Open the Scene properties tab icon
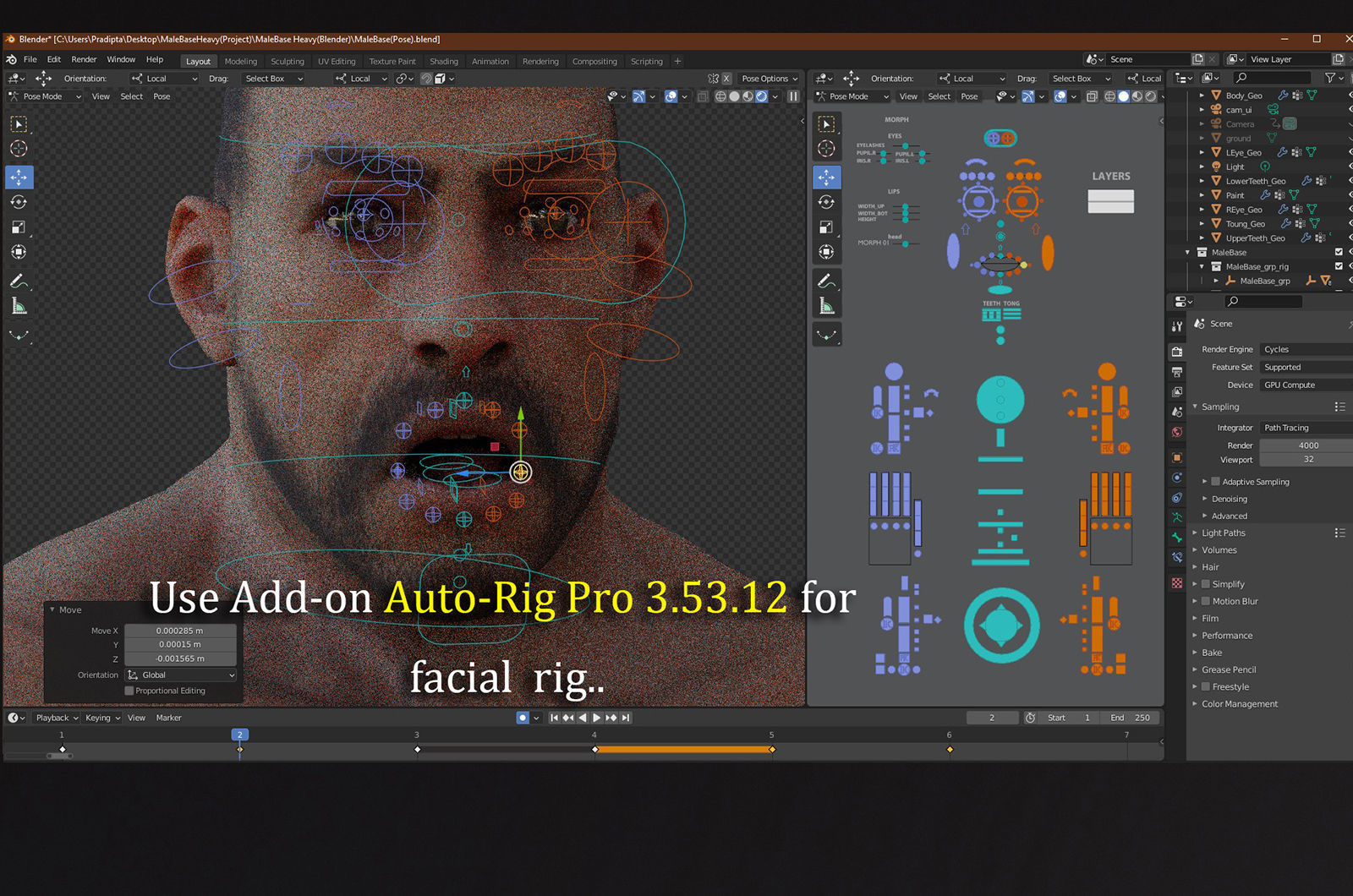The width and height of the screenshot is (1353, 896). click(x=1177, y=412)
